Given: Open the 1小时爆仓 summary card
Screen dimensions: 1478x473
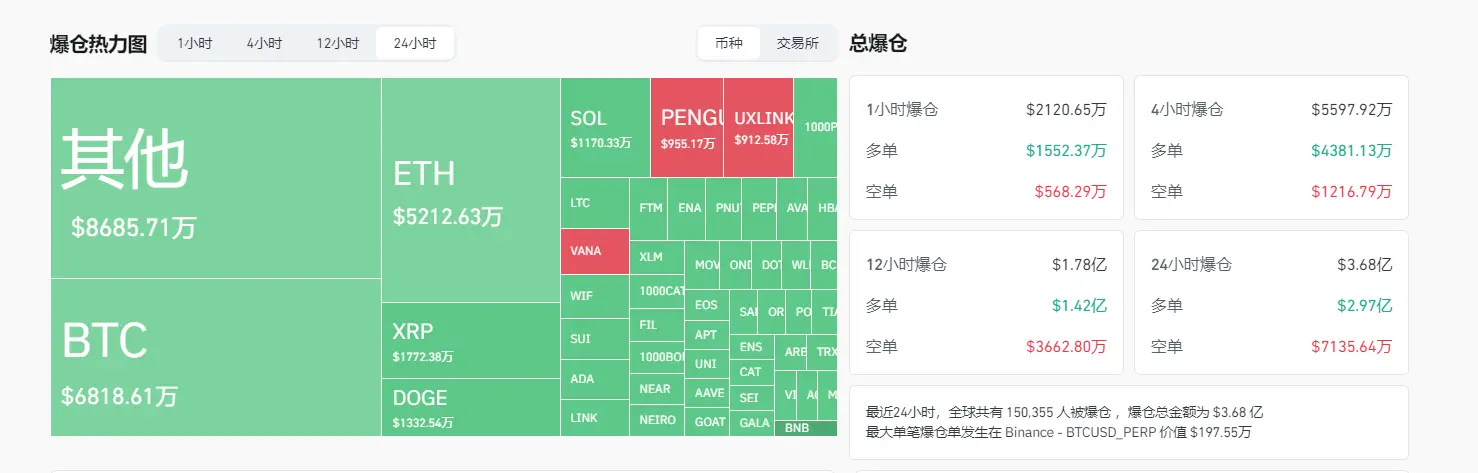Looking at the screenshot, I should (985, 148).
